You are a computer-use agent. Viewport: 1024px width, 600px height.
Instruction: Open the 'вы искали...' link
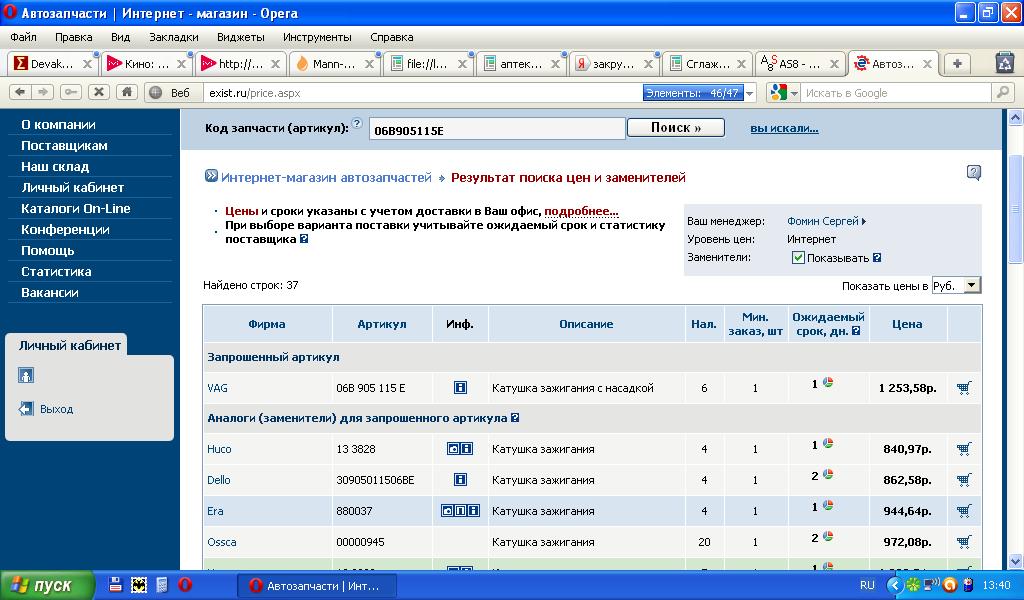pyautogui.click(x=784, y=128)
